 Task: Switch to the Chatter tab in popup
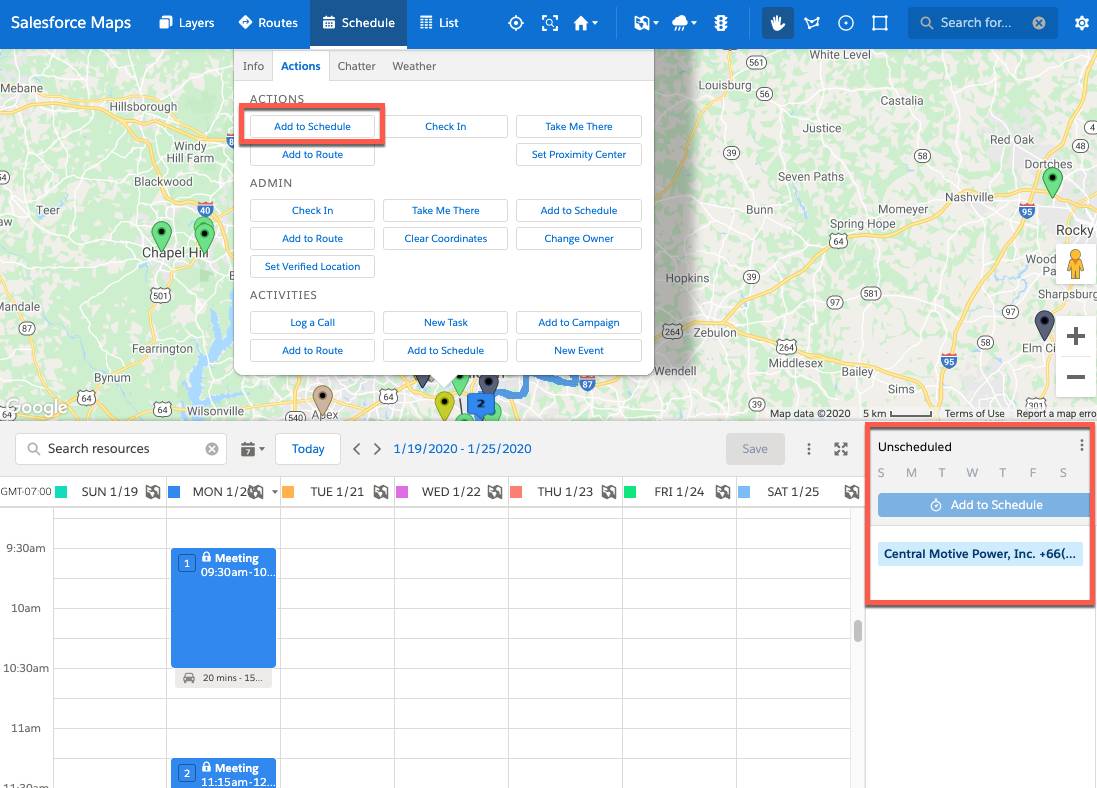click(356, 66)
